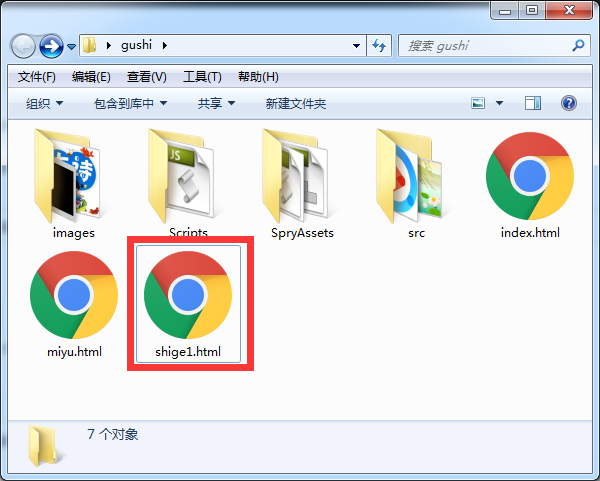This screenshot has height=481, width=600.
Task: Expand the root chevron before gushi
Action: (109, 46)
